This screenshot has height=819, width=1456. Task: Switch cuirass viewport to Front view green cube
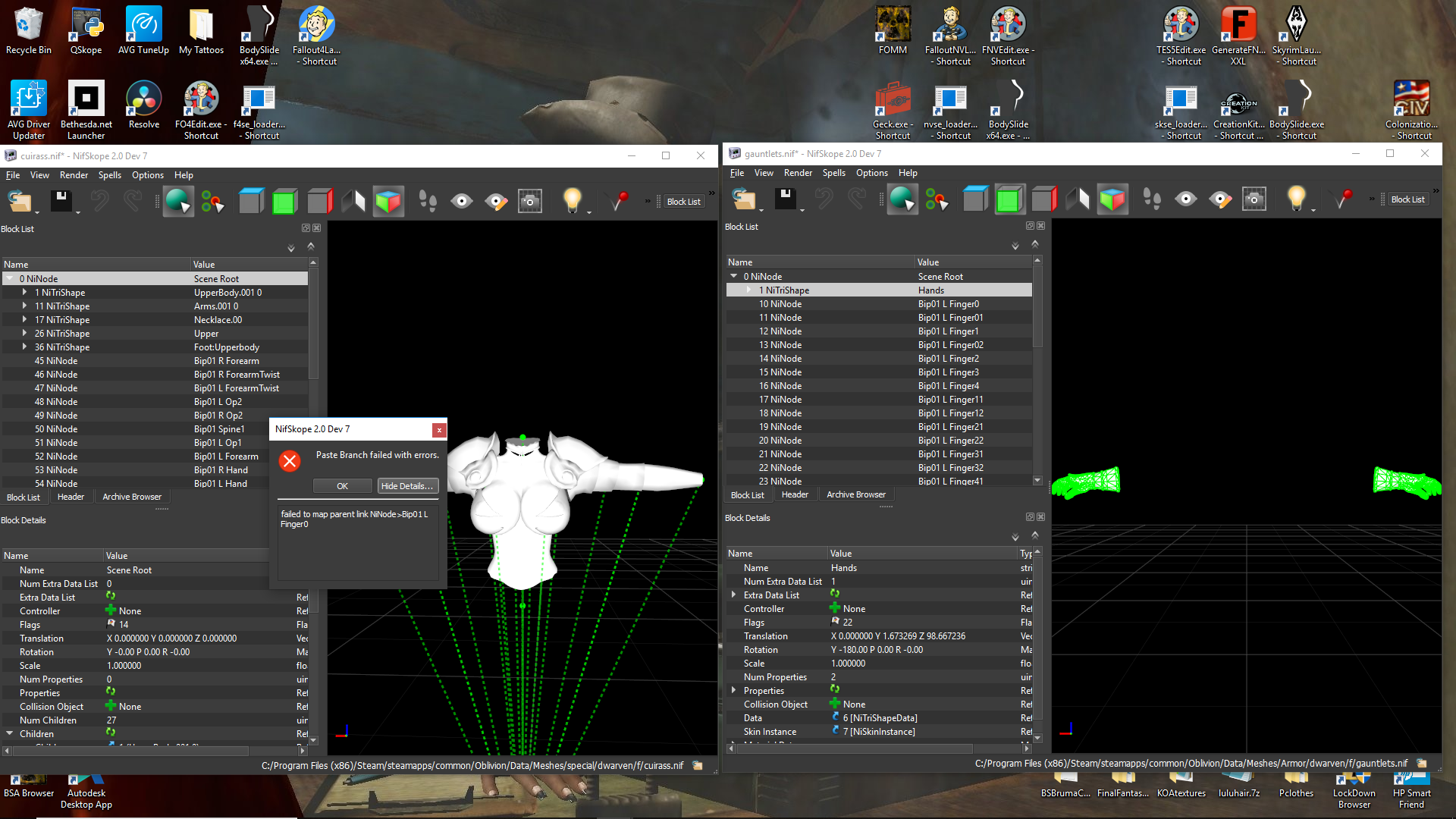pyautogui.click(x=284, y=201)
